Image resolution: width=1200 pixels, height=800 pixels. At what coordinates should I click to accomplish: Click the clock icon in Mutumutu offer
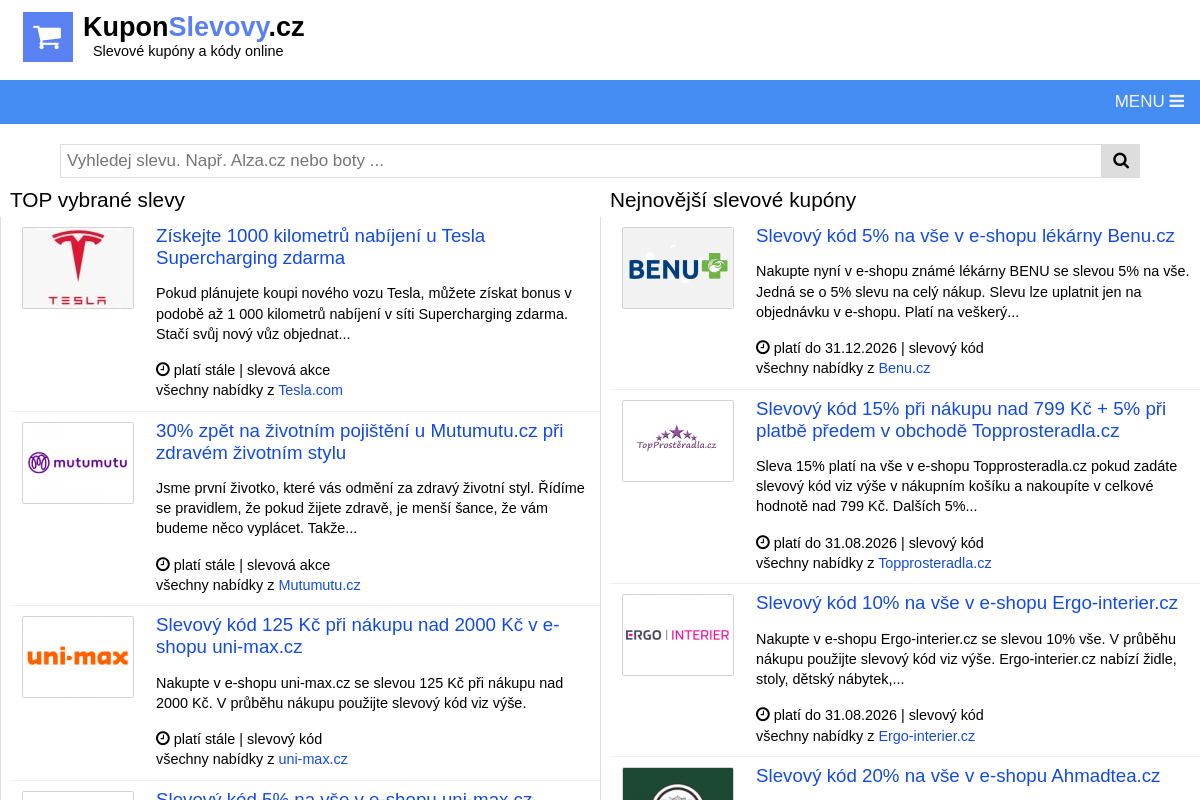(x=163, y=564)
